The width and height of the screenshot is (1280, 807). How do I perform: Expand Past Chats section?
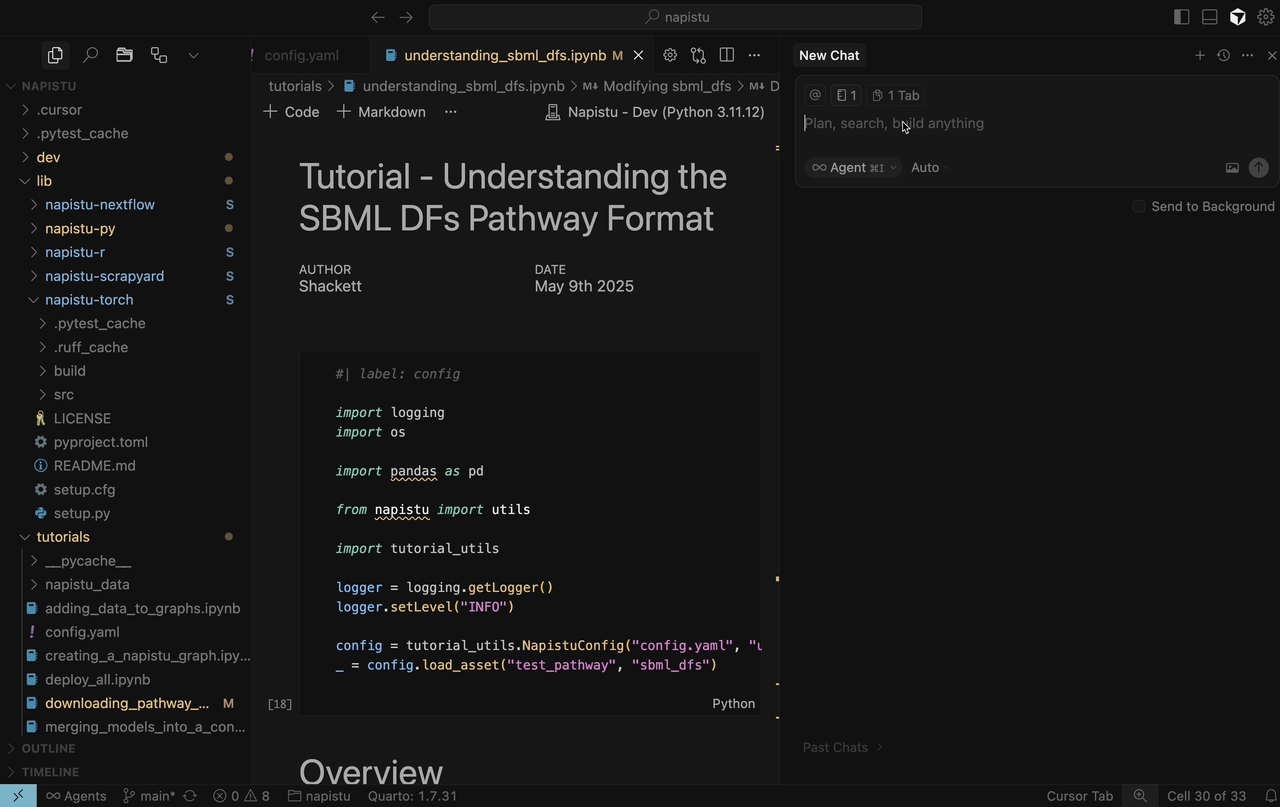pos(843,747)
